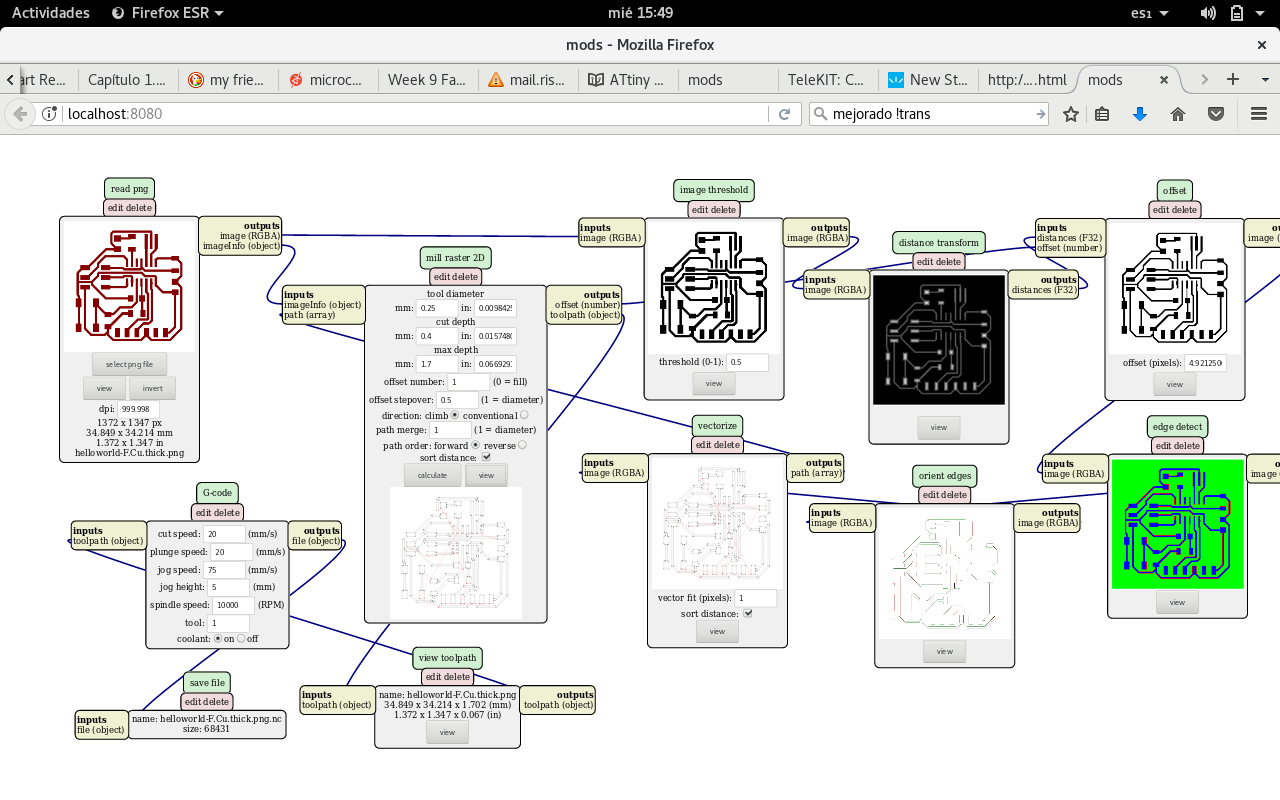Click the dpi input field
The height and width of the screenshot is (800, 1280).
click(x=139, y=409)
